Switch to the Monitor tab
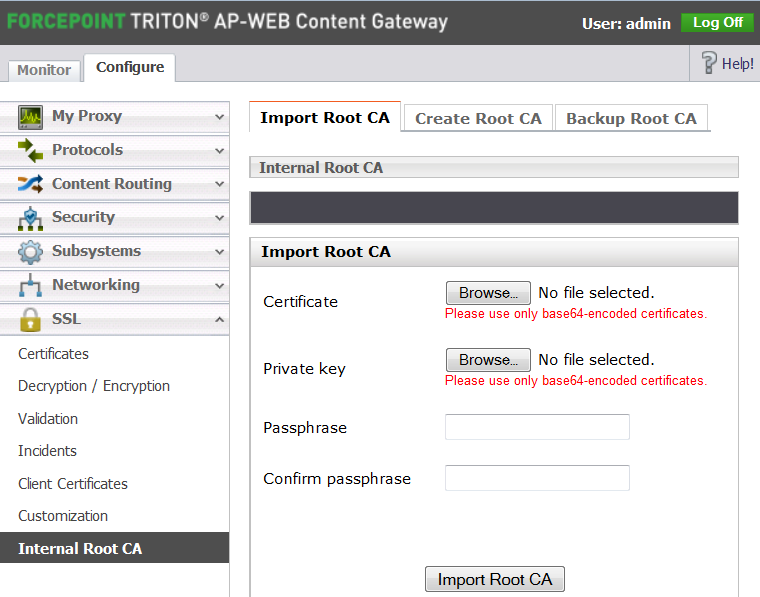Image resolution: width=760 pixels, height=597 pixels. pyautogui.click(x=44, y=70)
